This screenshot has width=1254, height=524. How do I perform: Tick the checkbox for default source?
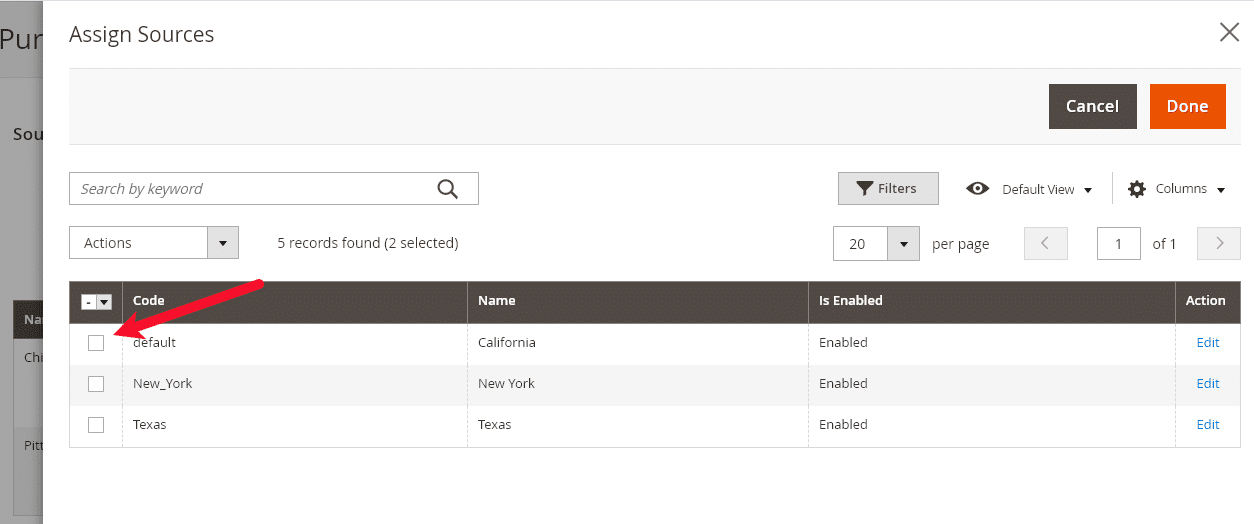tap(96, 343)
